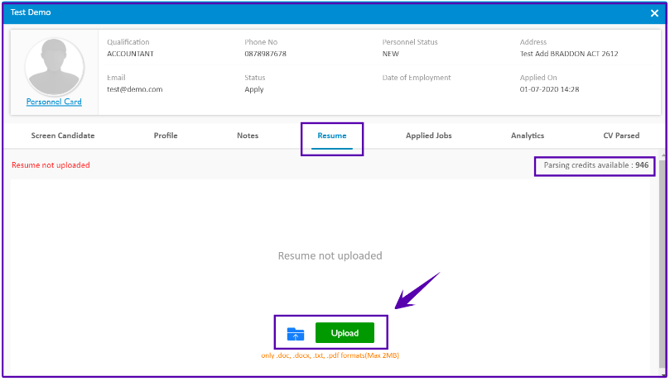Click the email test@demo.com
This screenshot has width=670, height=381.
point(135,89)
